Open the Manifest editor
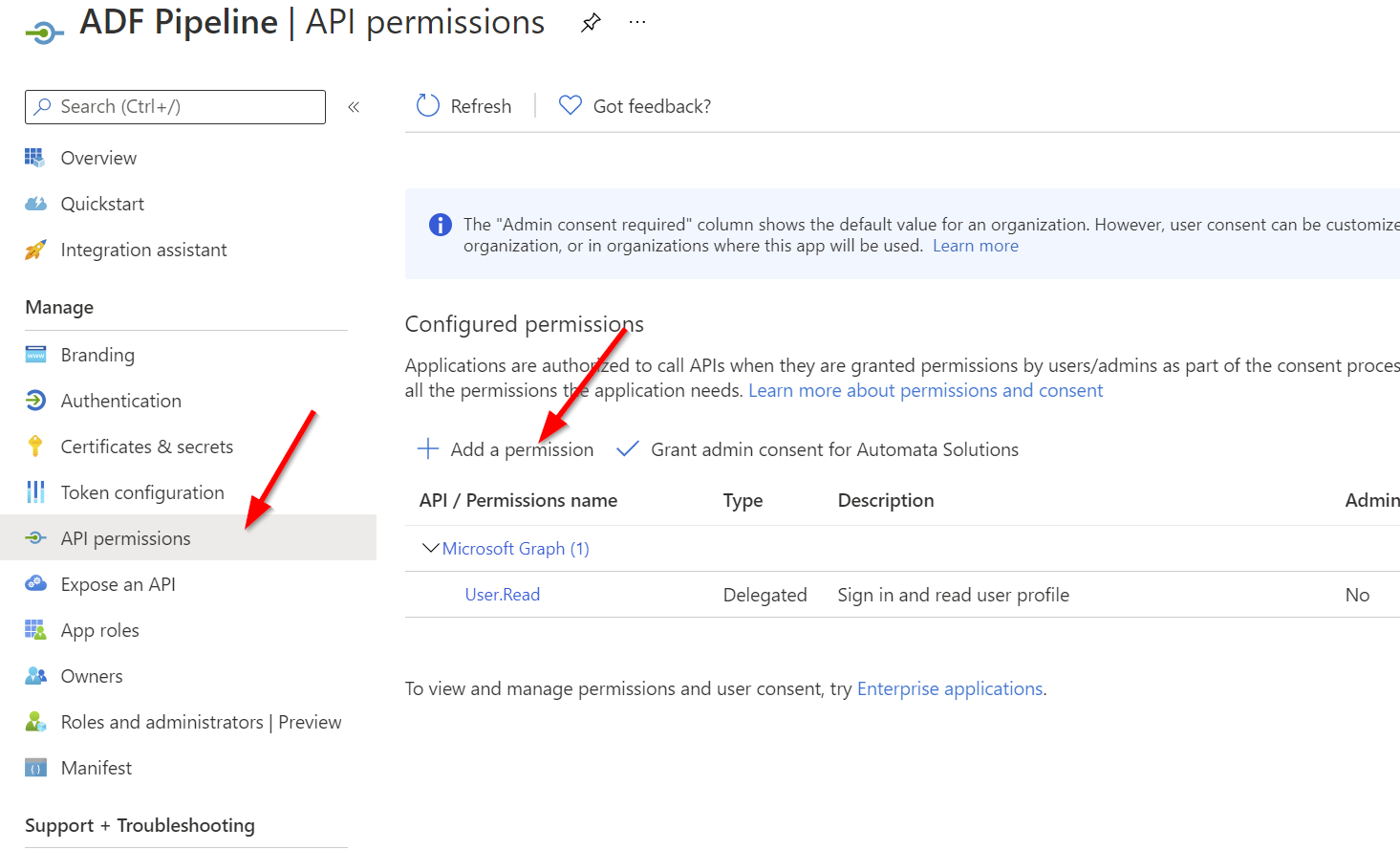Viewport: 1400px width, 850px height. [97, 768]
